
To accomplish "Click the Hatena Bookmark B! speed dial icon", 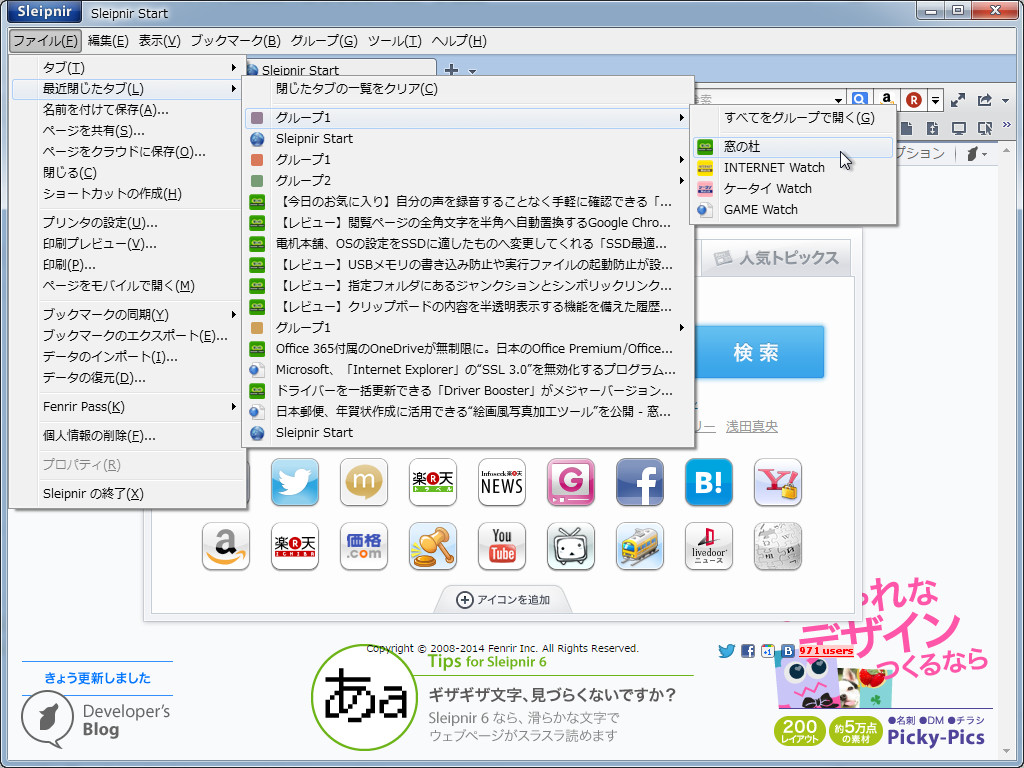I will tap(708, 482).
